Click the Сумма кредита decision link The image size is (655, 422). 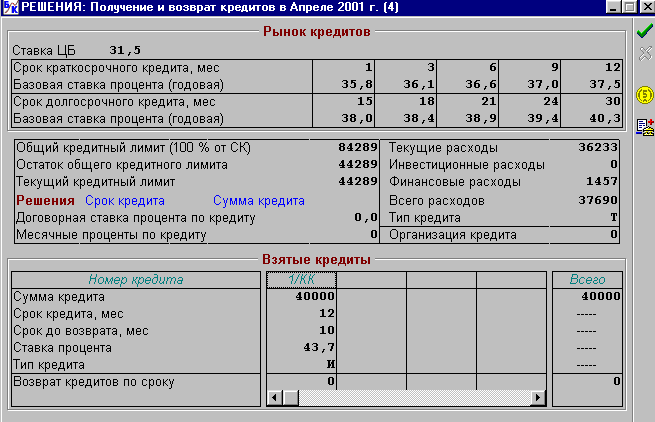(259, 201)
